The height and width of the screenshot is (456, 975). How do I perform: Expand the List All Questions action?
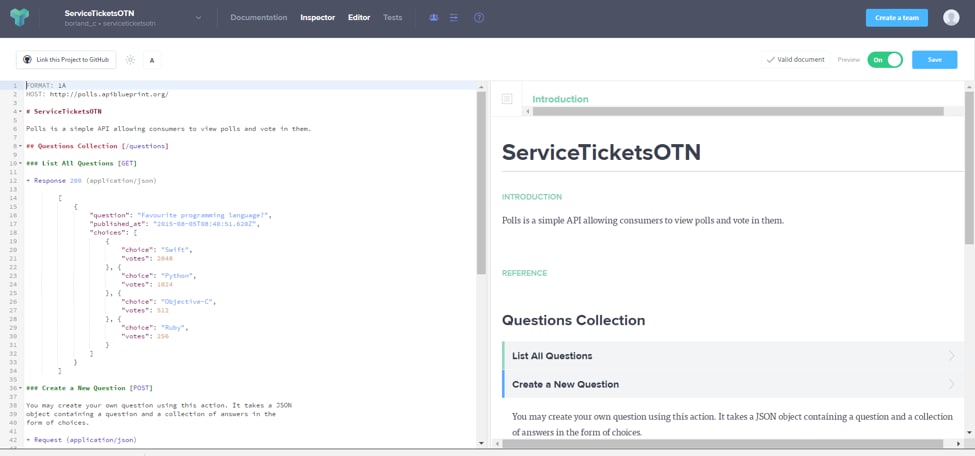[x=732, y=356]
